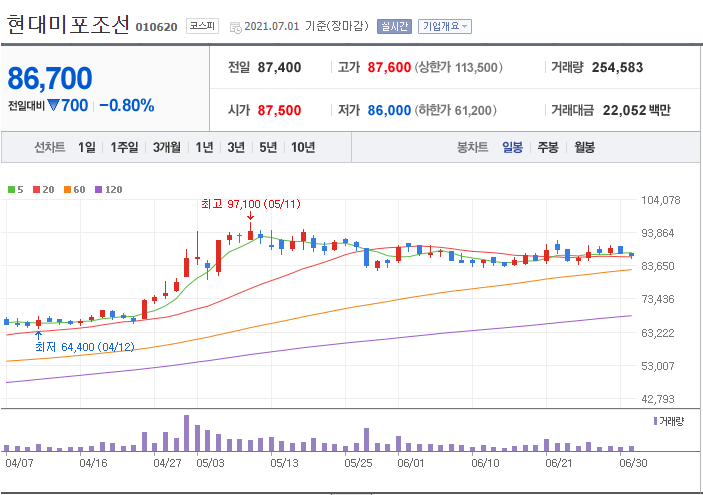
Task: Click the 거래량 value 254,583
Action: 617,67
